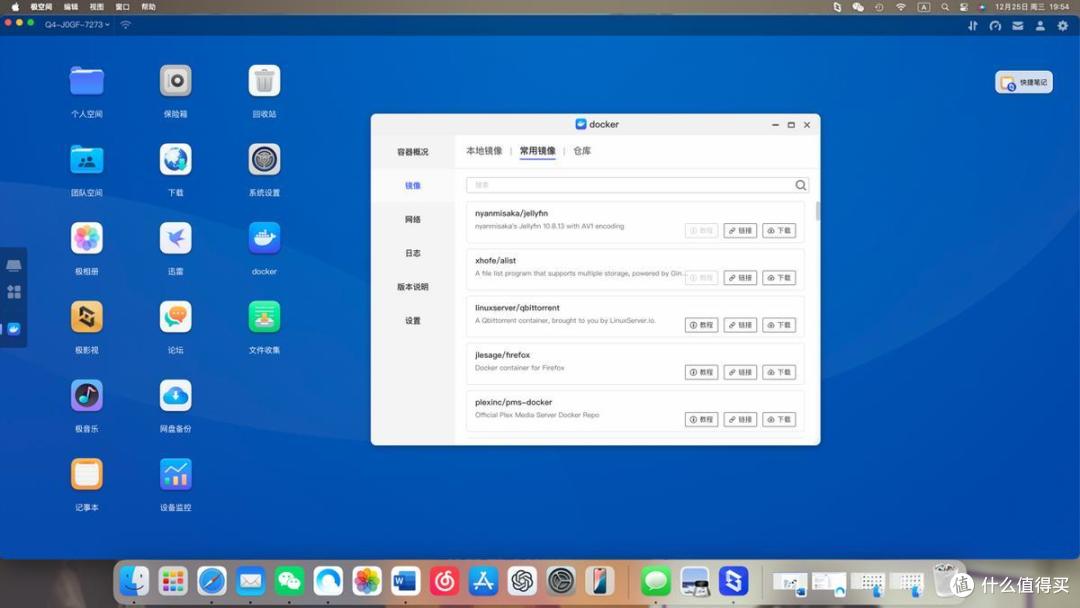Open the 个人空间 folder icon
Image resolution: width=1080 pixels, height=608 pixels.
[87, 81]
